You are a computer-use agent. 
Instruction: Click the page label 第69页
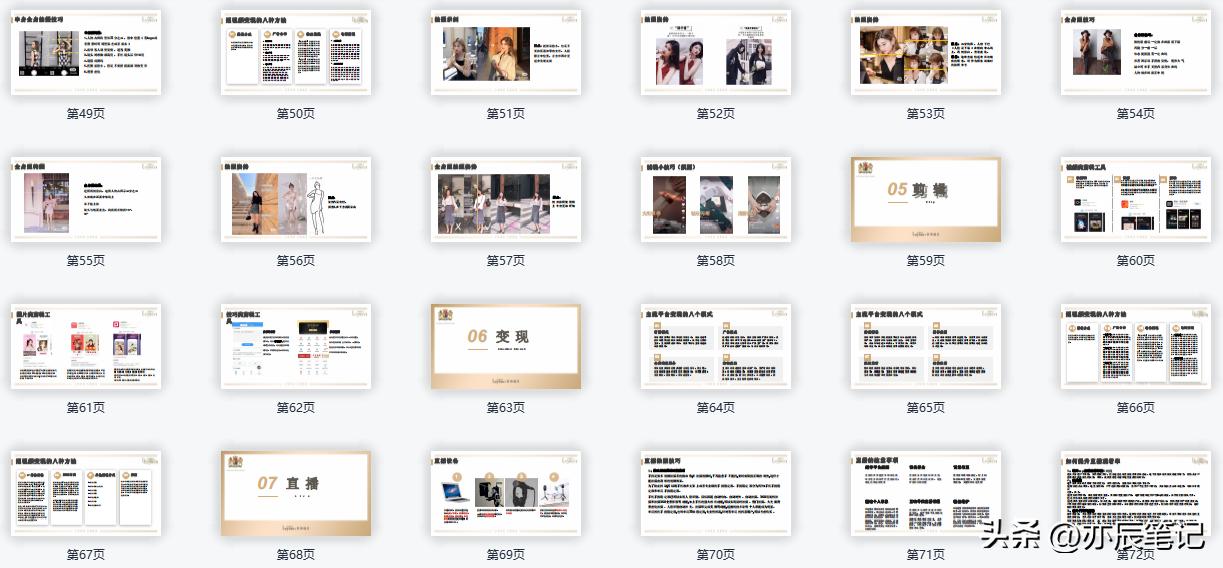point(506,555)
